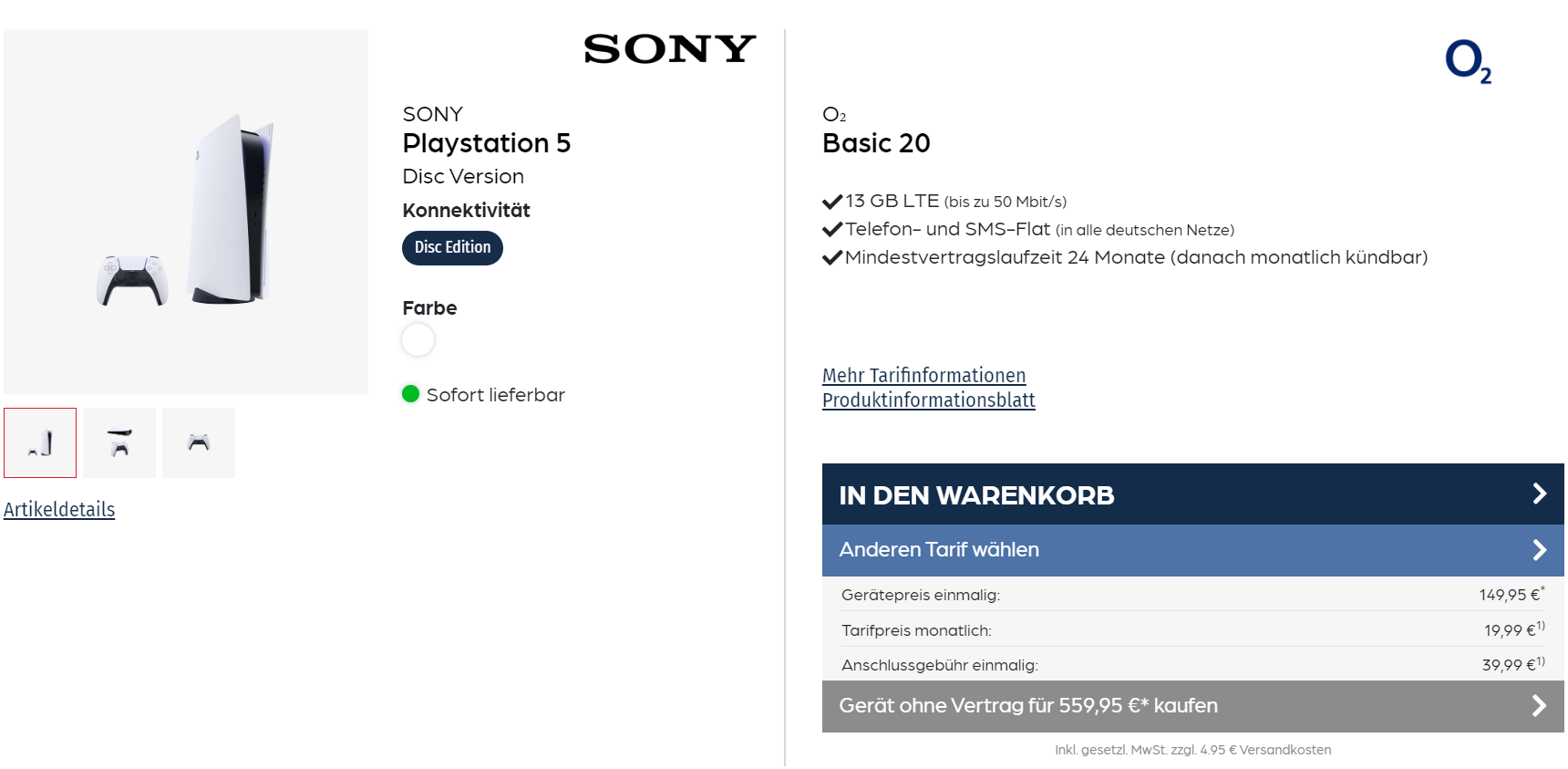1568x769 pixels.
Task: Click the checkmark beside Telefon- und SMS-Flat
Action: coord(830,228)
